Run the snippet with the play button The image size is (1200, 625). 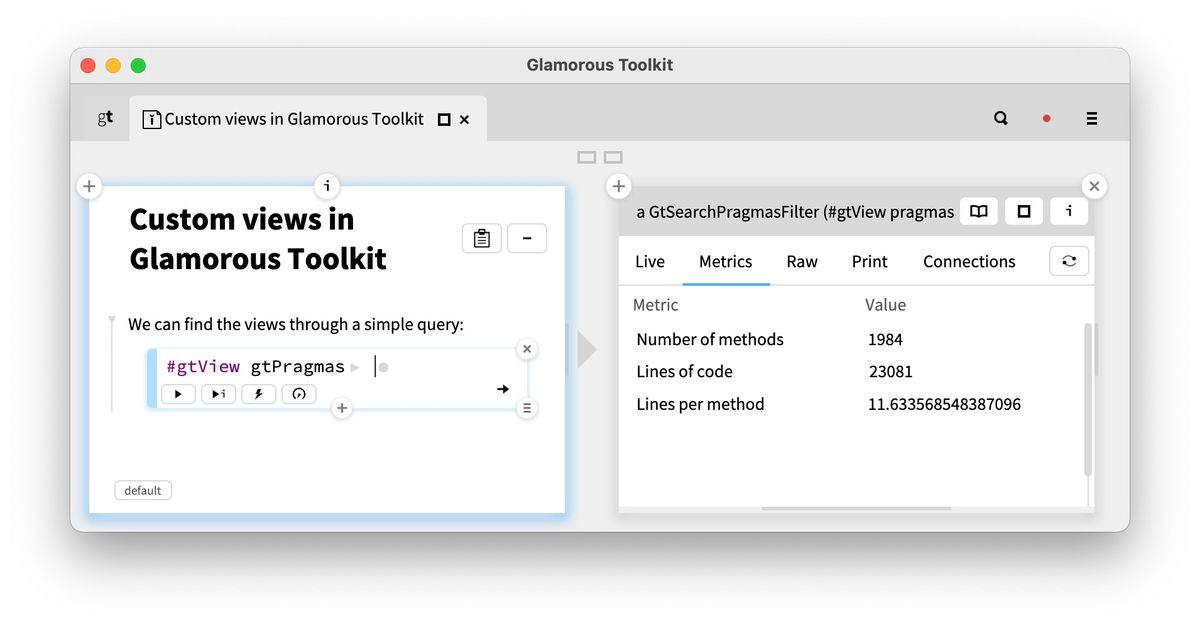(x=178, y=394)
